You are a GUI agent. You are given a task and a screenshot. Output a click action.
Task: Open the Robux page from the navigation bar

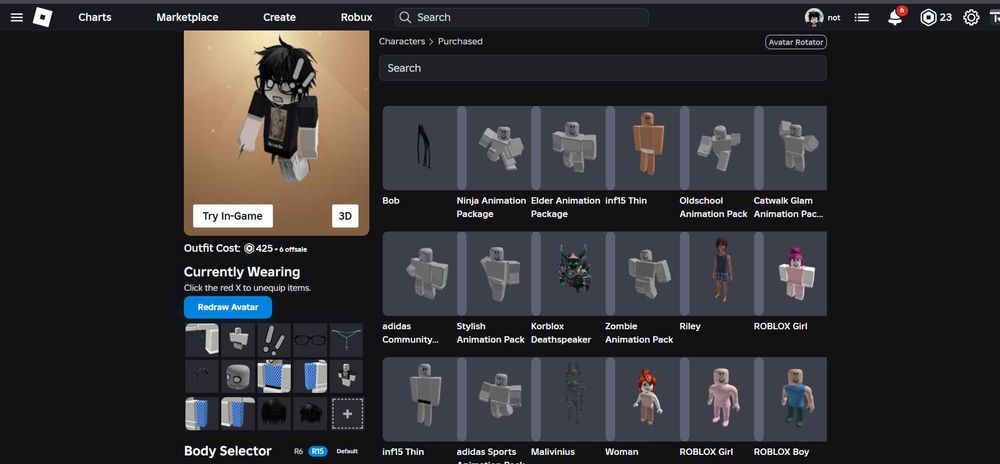tap(357, 17)
